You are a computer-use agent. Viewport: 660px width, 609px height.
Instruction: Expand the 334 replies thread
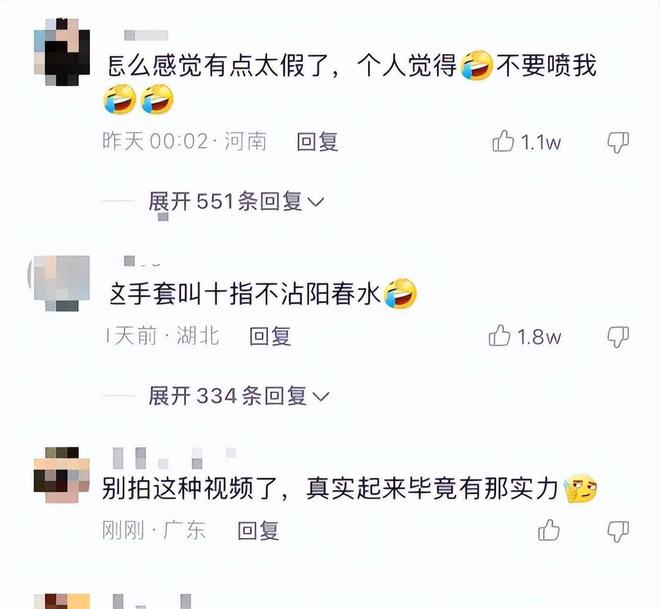click(238, 396)
